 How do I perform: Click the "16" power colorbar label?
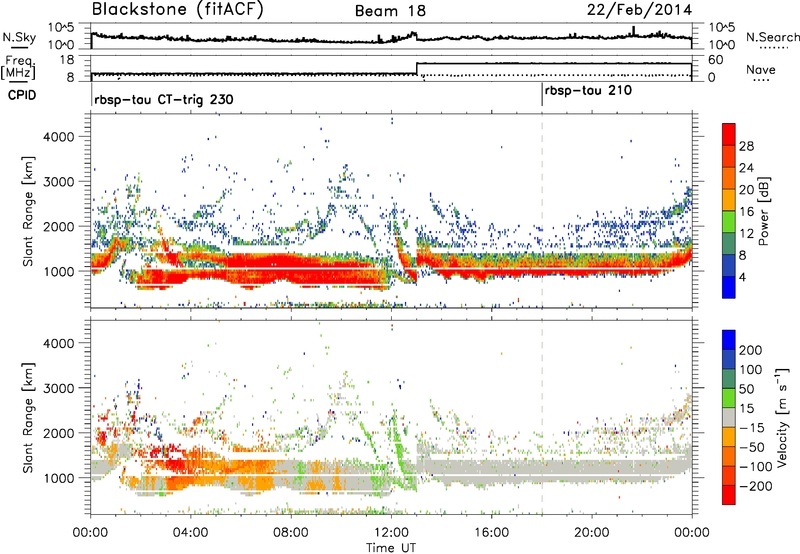(x=746, y=212)
